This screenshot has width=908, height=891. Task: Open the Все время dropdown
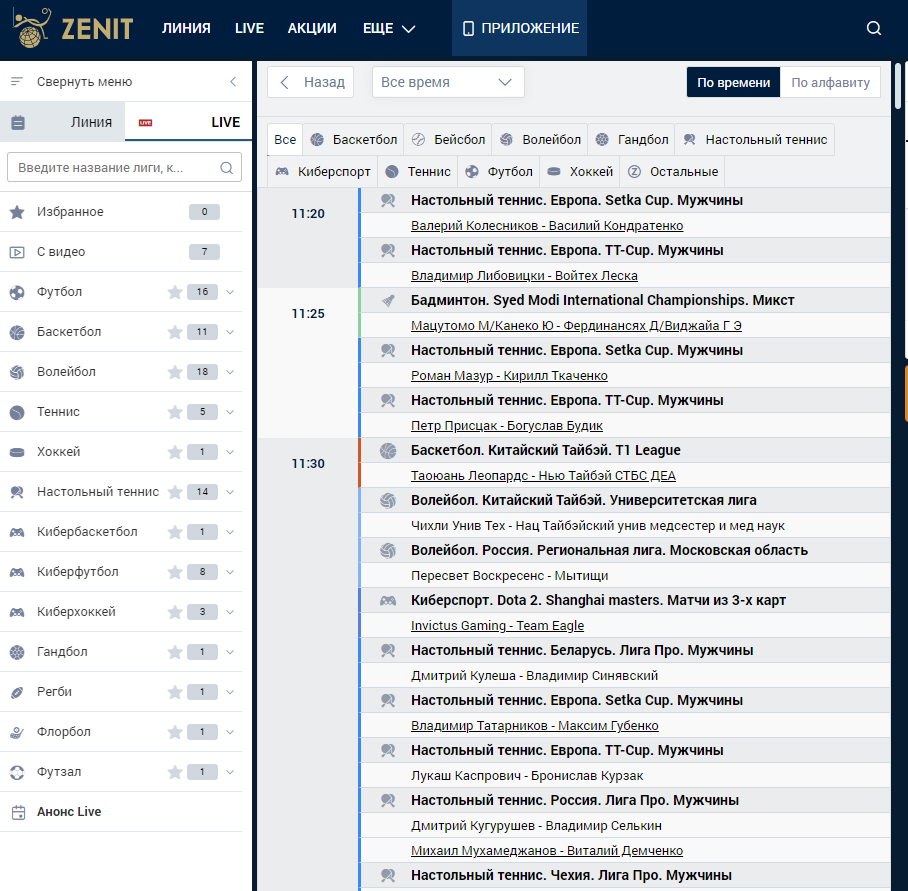448,82
